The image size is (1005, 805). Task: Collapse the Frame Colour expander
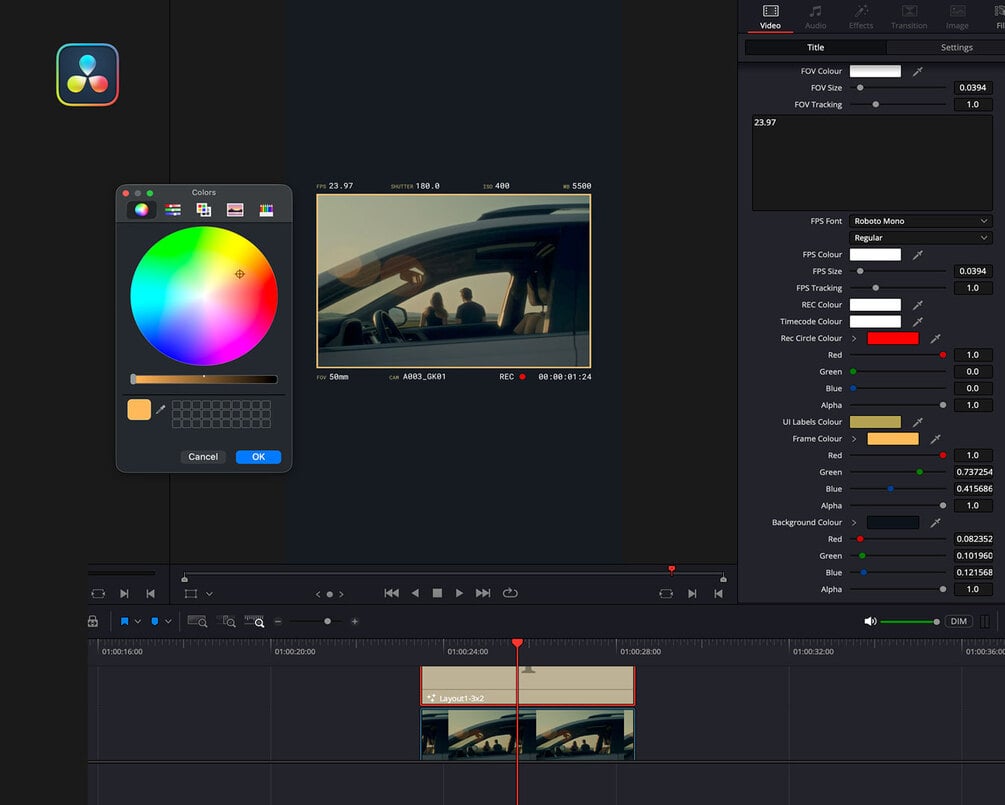pos(854,439)
